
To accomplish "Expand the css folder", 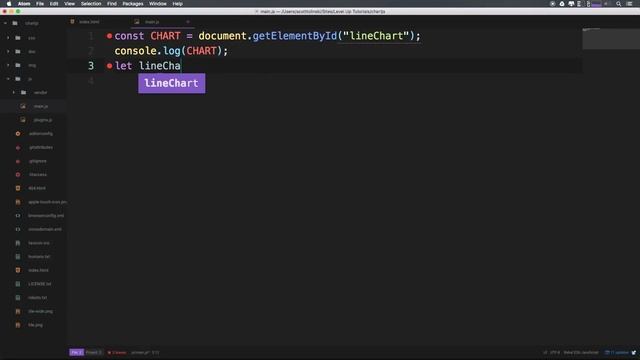I will tap(8, 38).
